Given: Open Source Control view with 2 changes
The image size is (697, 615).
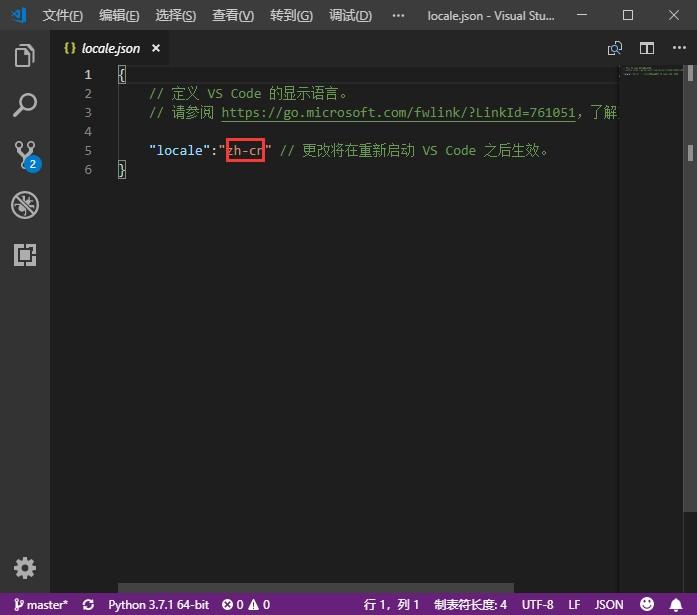Looking at the screenshot, I should (x=26, y=156).
